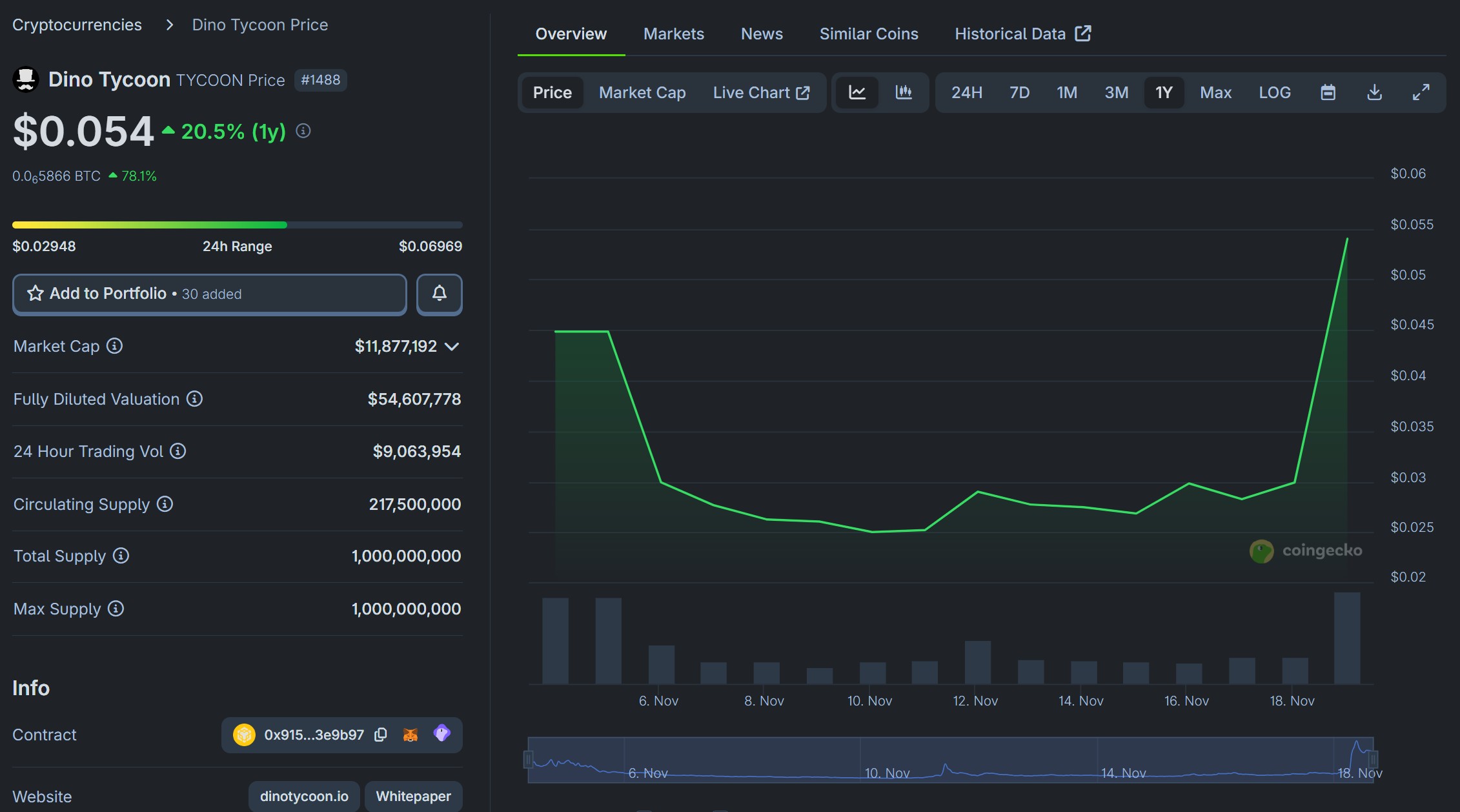Copy the contract address
The width and height of the screenshot is (1460, 812).
coord(381,735)
